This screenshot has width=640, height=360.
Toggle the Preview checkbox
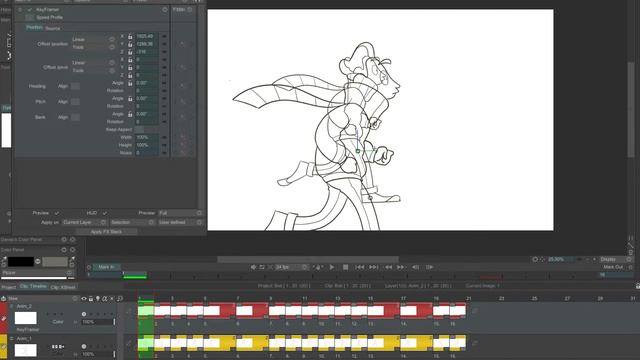pyautogui.click(x=56, y=213)
